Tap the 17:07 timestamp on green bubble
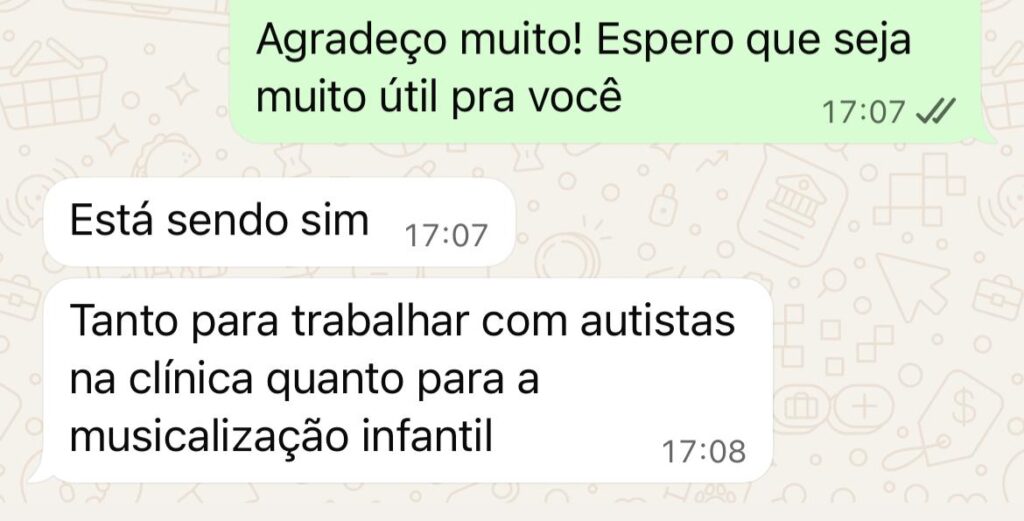Screen dimensions: 1024x521 click(x=863, y=112)
